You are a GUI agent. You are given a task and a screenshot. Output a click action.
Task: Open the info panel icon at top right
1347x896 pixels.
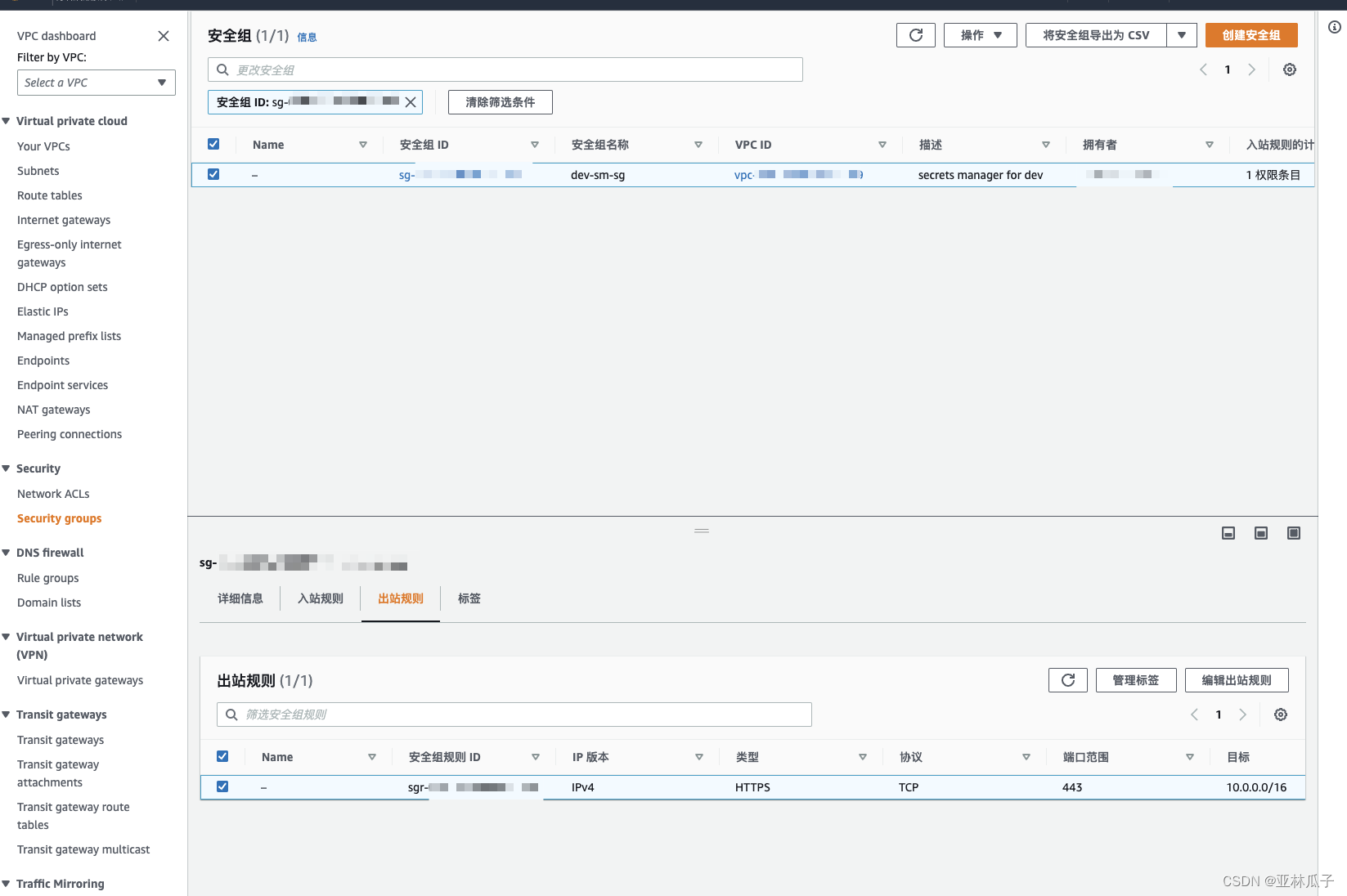pos(1335,27)
